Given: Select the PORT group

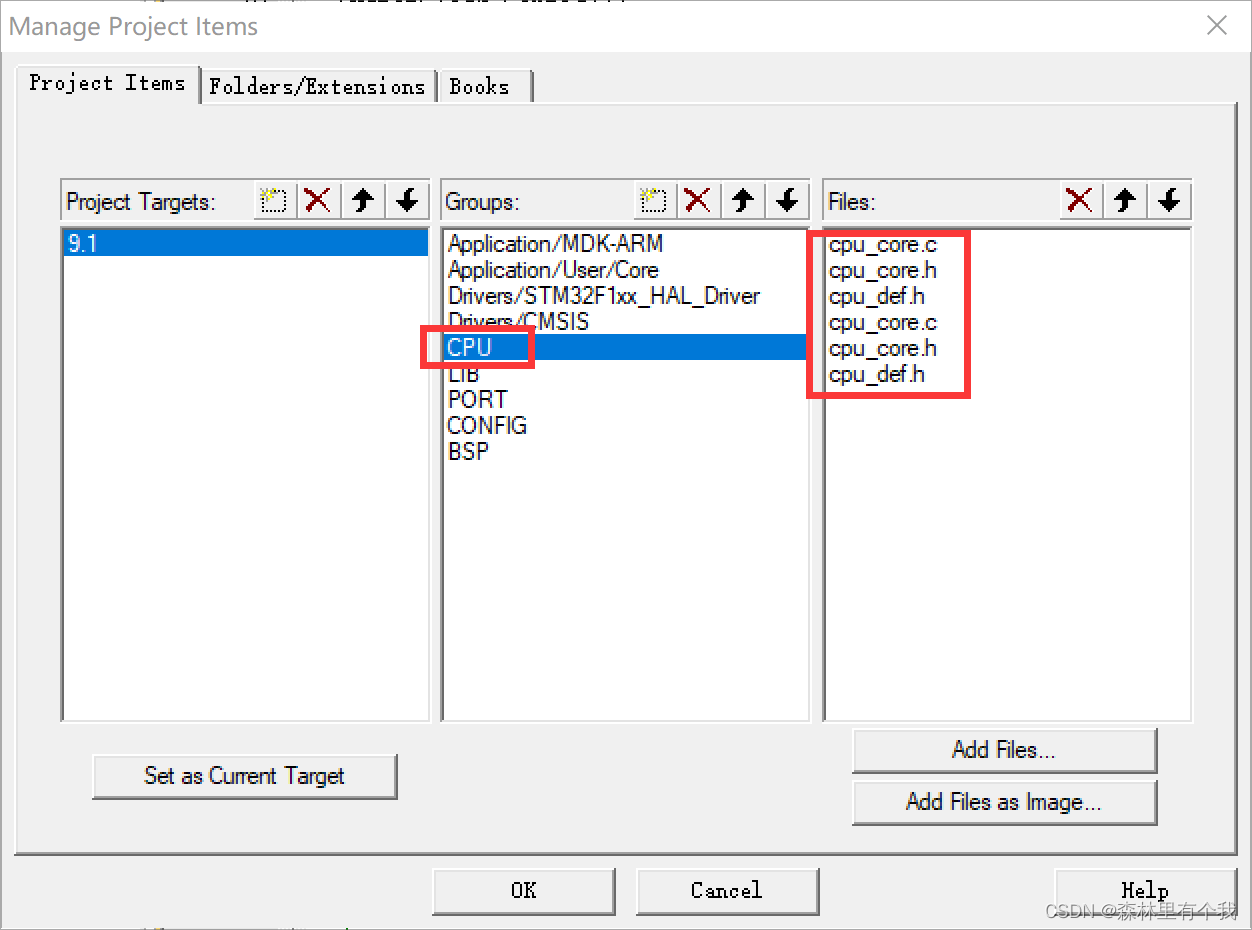Looking at the screenshot, I should click(x=625, y=399).
